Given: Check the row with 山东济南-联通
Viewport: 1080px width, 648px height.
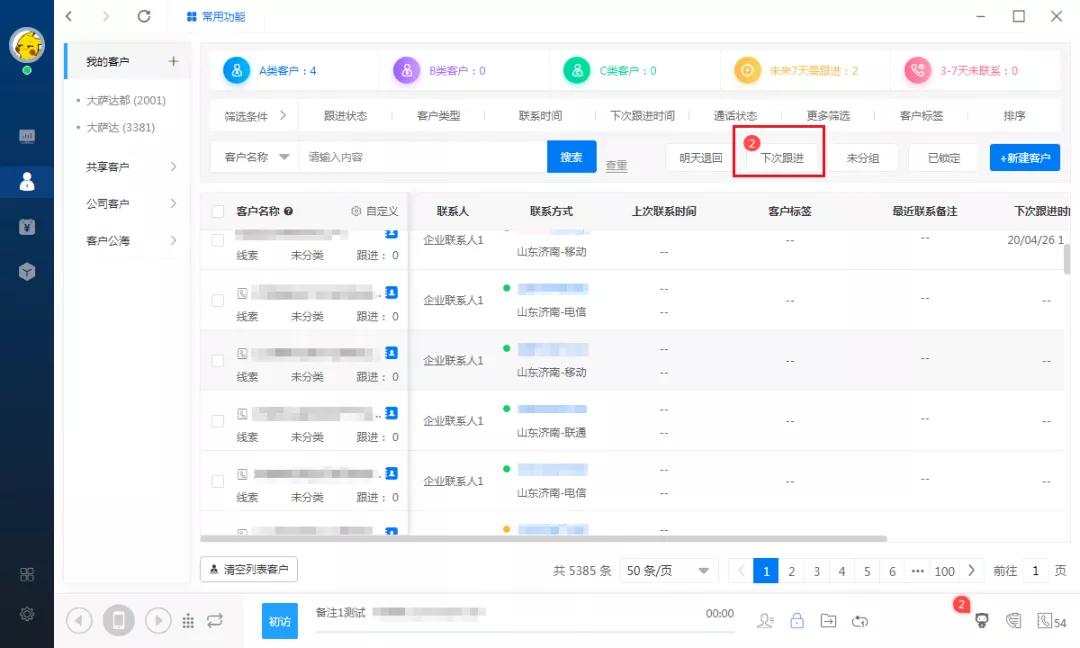Looking at the screenshot, I should [218, 421].
